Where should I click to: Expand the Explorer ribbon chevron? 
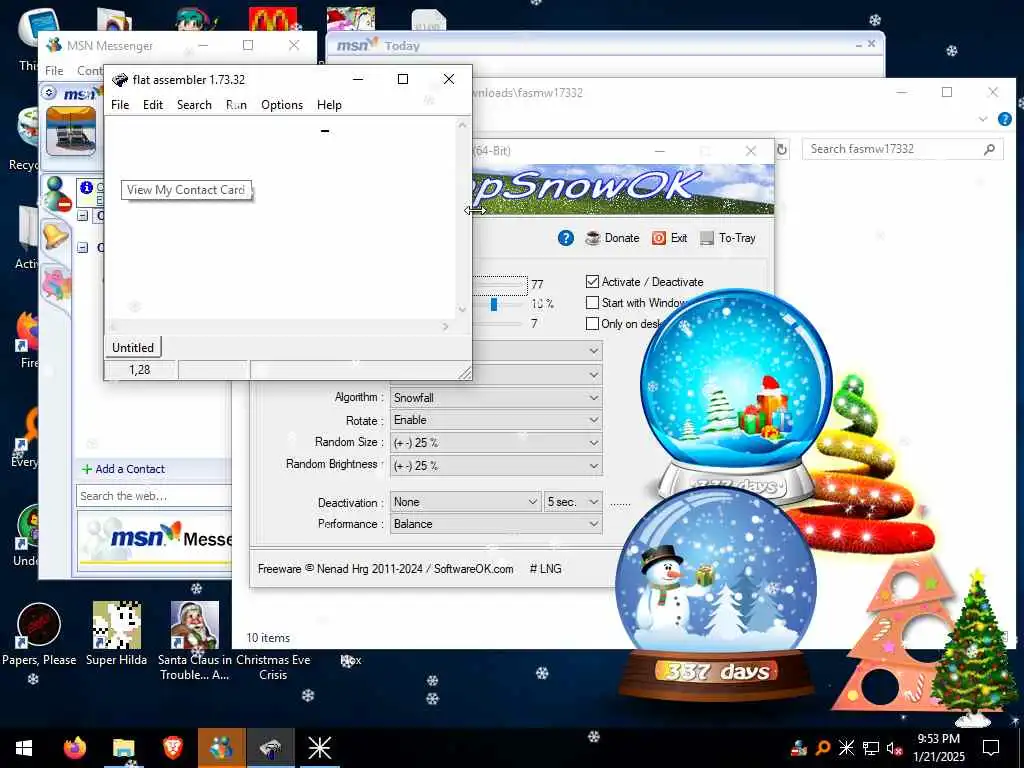point(983,119)
